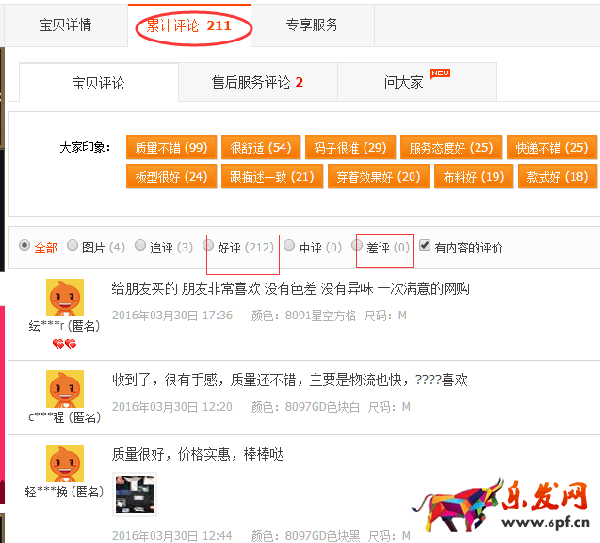Switch to the 专享服务 tab
Image resolution: width=600 pixels, height=543 pixels.
[311, 25]
